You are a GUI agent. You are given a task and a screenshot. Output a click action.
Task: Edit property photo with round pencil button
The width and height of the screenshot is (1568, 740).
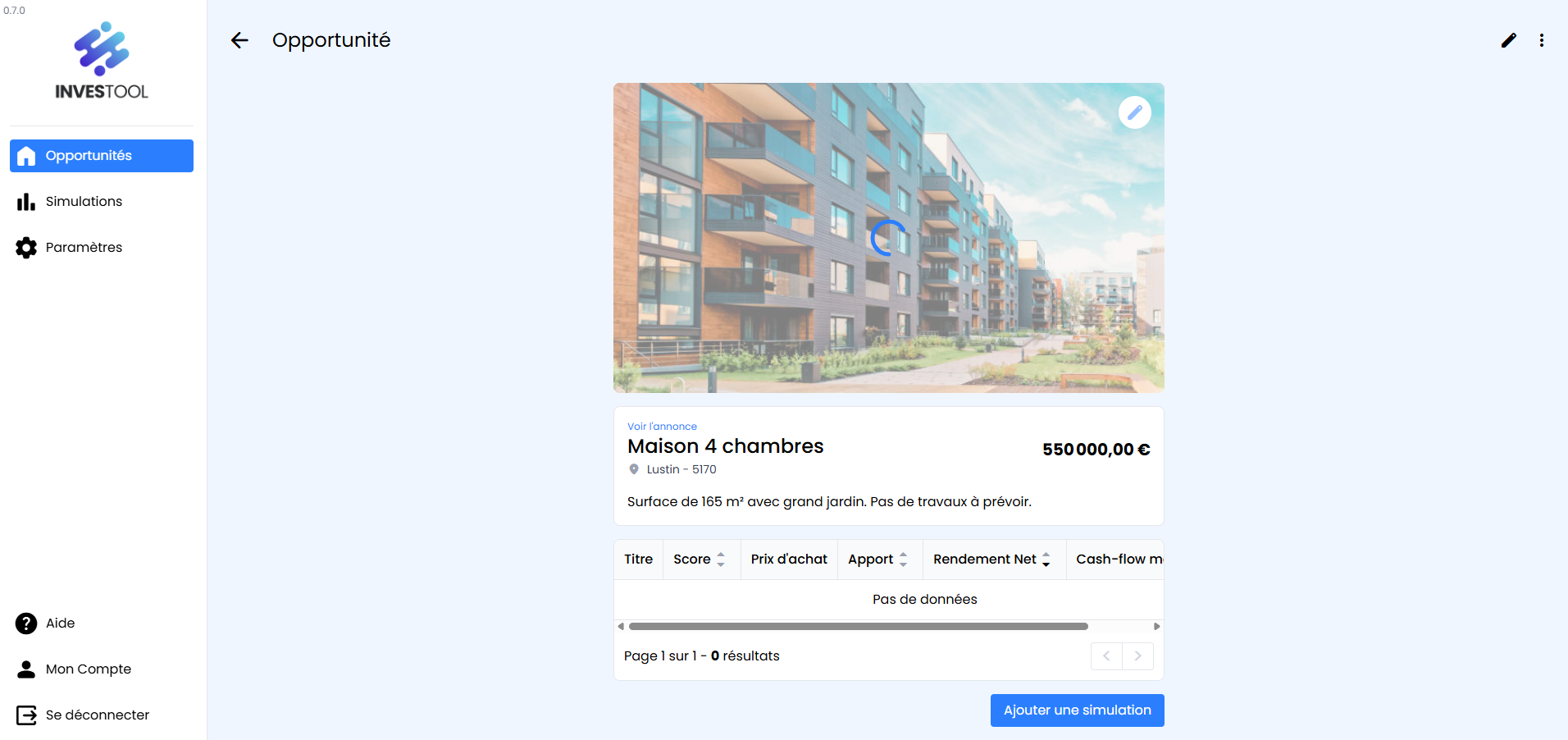(x=1135, y=112)
